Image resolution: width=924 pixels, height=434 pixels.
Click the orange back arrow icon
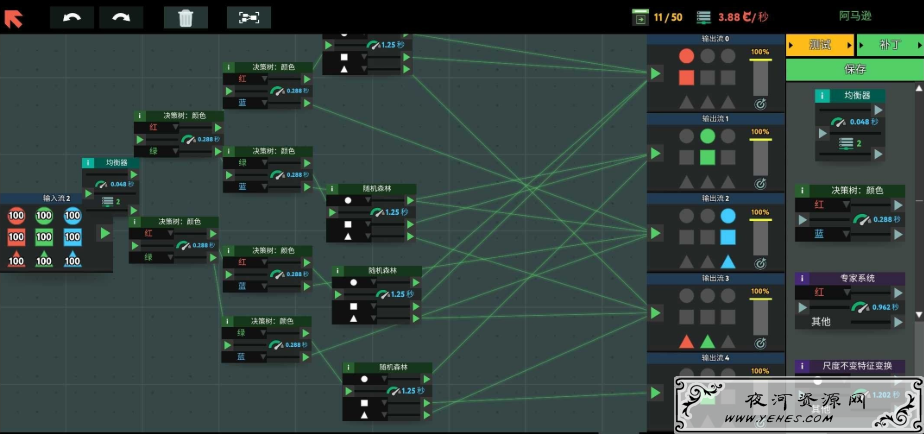click(x=13, y=19)
